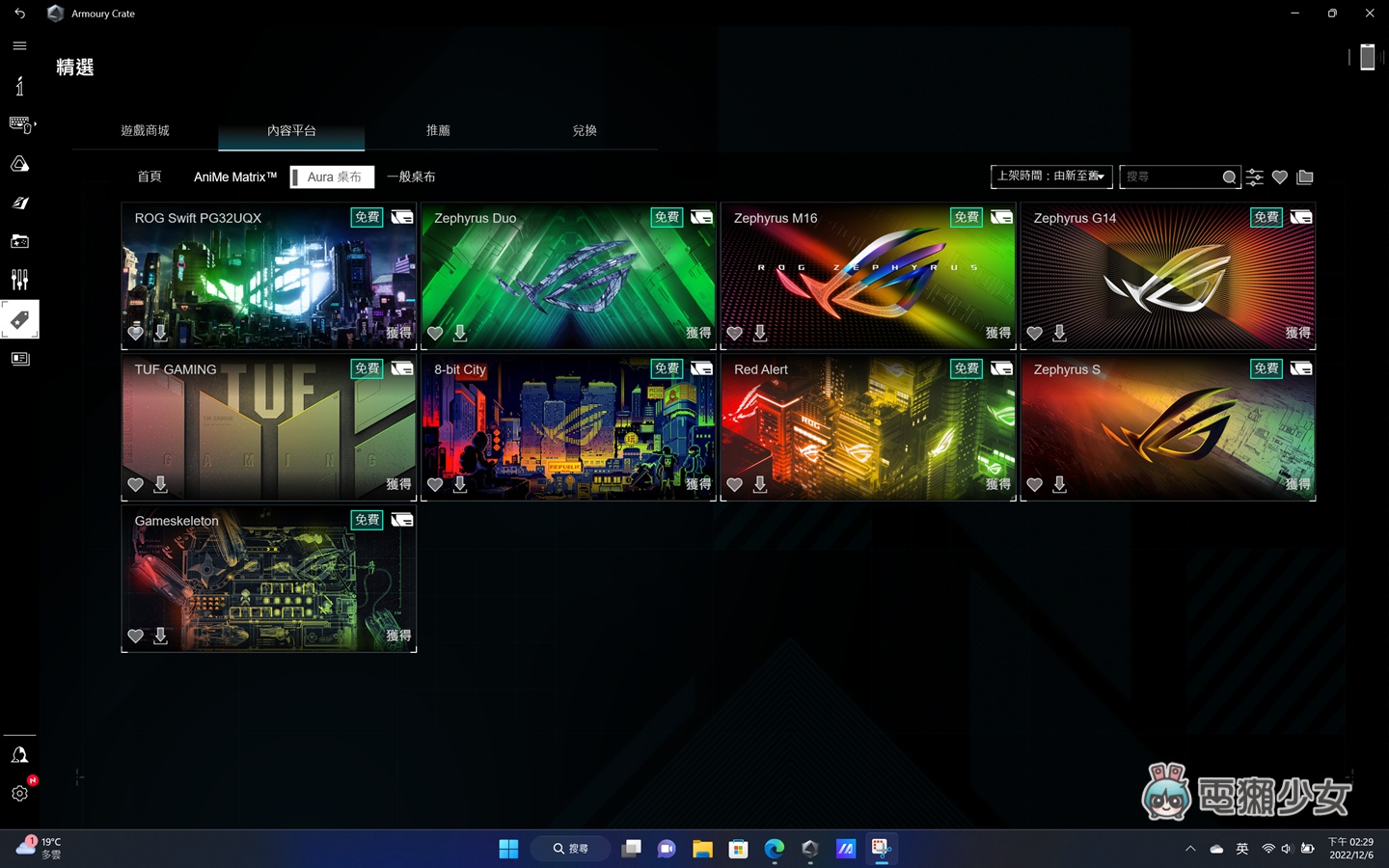Open the Scenario Profiles sliders icon in sidebar
The image size is (1389, 868).
point(19,280)
